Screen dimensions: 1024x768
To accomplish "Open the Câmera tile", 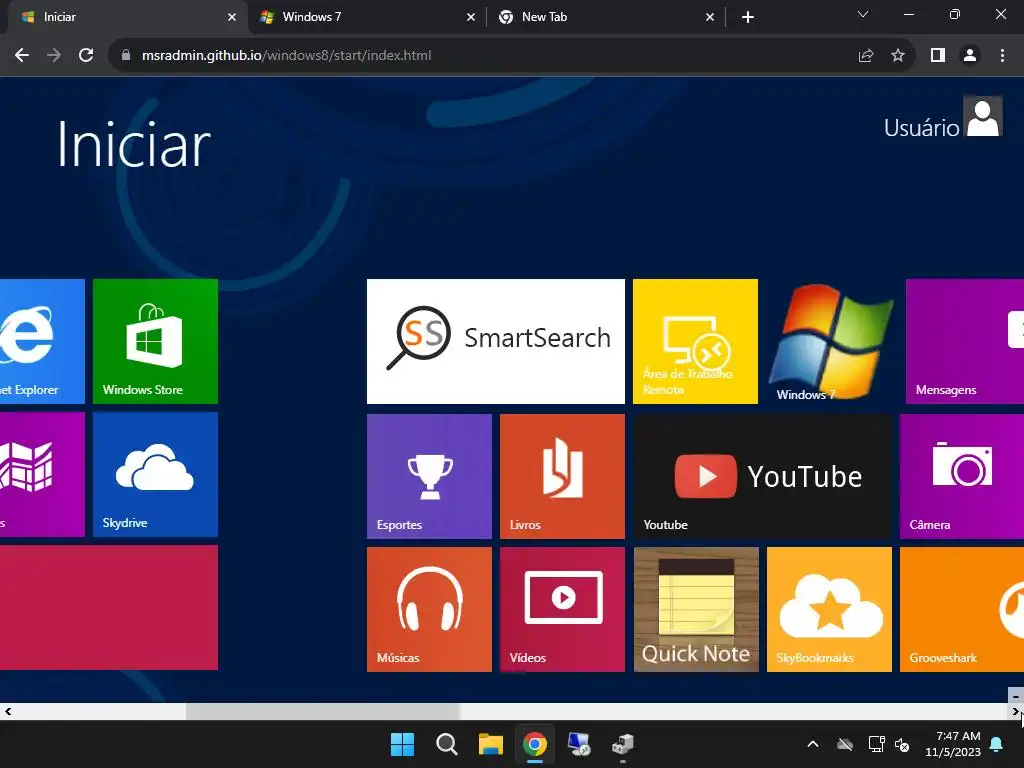I will tap(962, 476).
